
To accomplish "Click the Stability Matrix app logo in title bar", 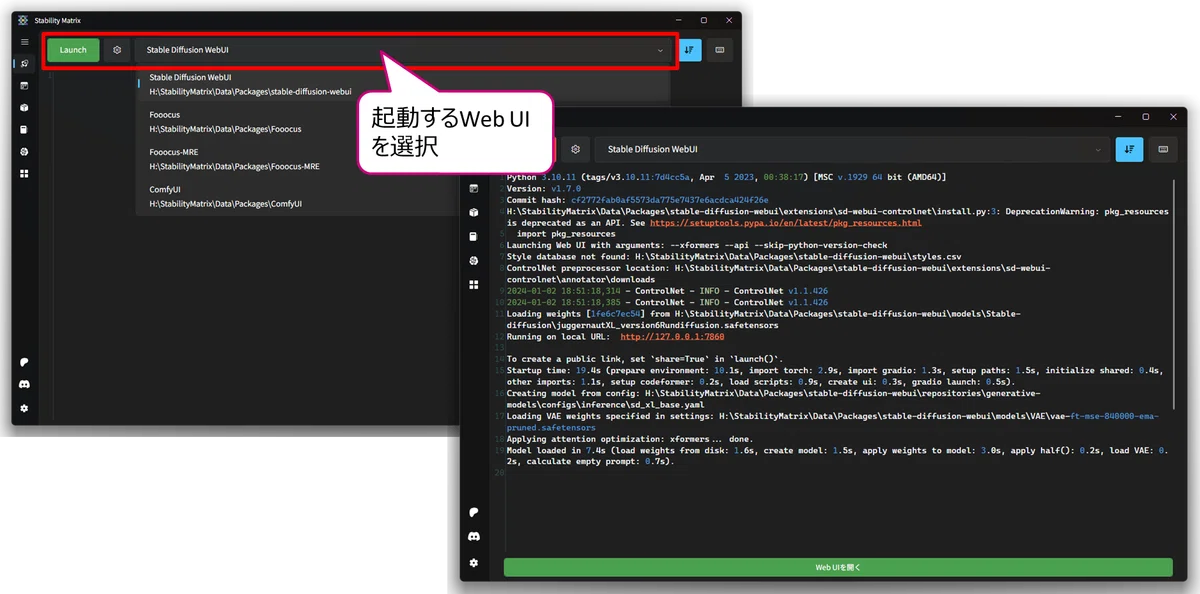I will [x=23, y=20].
